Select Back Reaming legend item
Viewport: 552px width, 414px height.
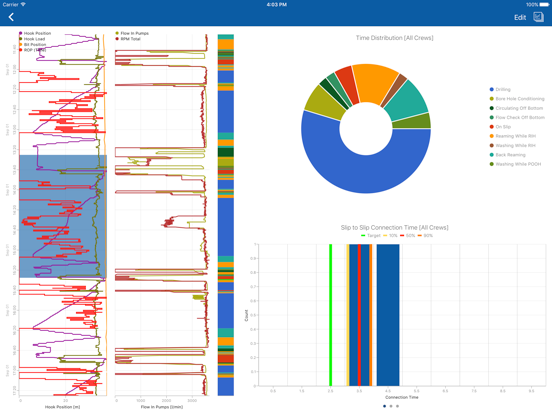click(508, 155)
